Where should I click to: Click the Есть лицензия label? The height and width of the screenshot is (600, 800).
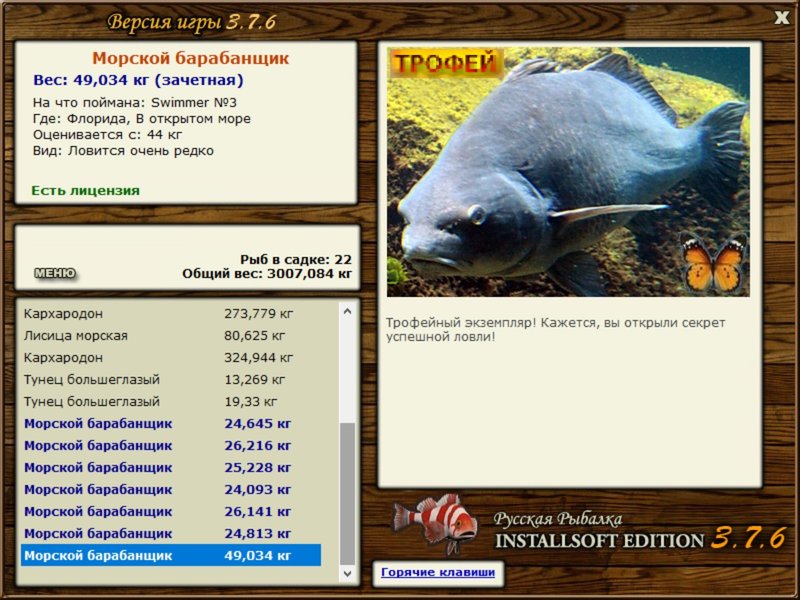point(85,191)
